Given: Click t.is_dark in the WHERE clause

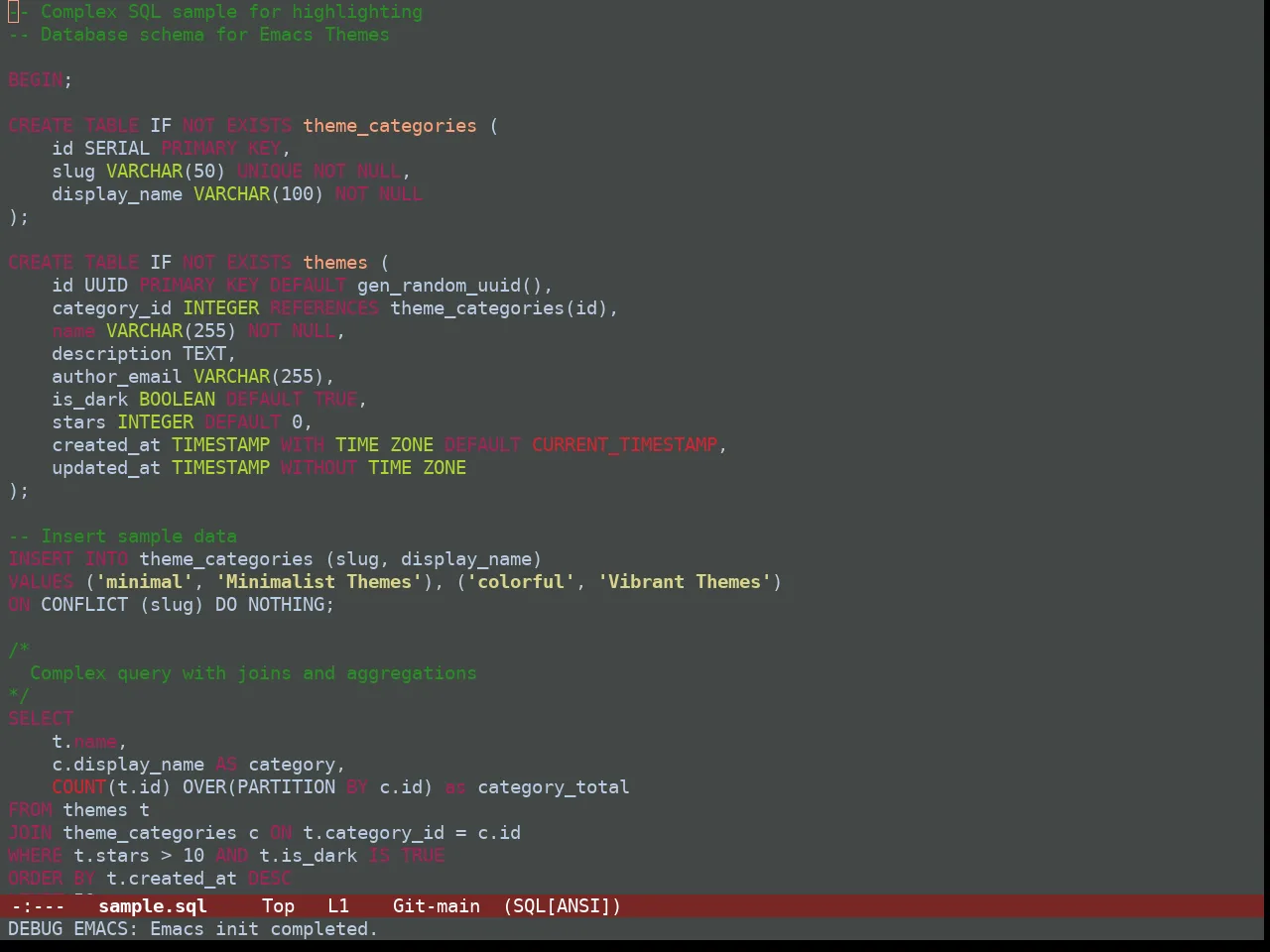Looking at the screenshot, I should coord(308,856).
